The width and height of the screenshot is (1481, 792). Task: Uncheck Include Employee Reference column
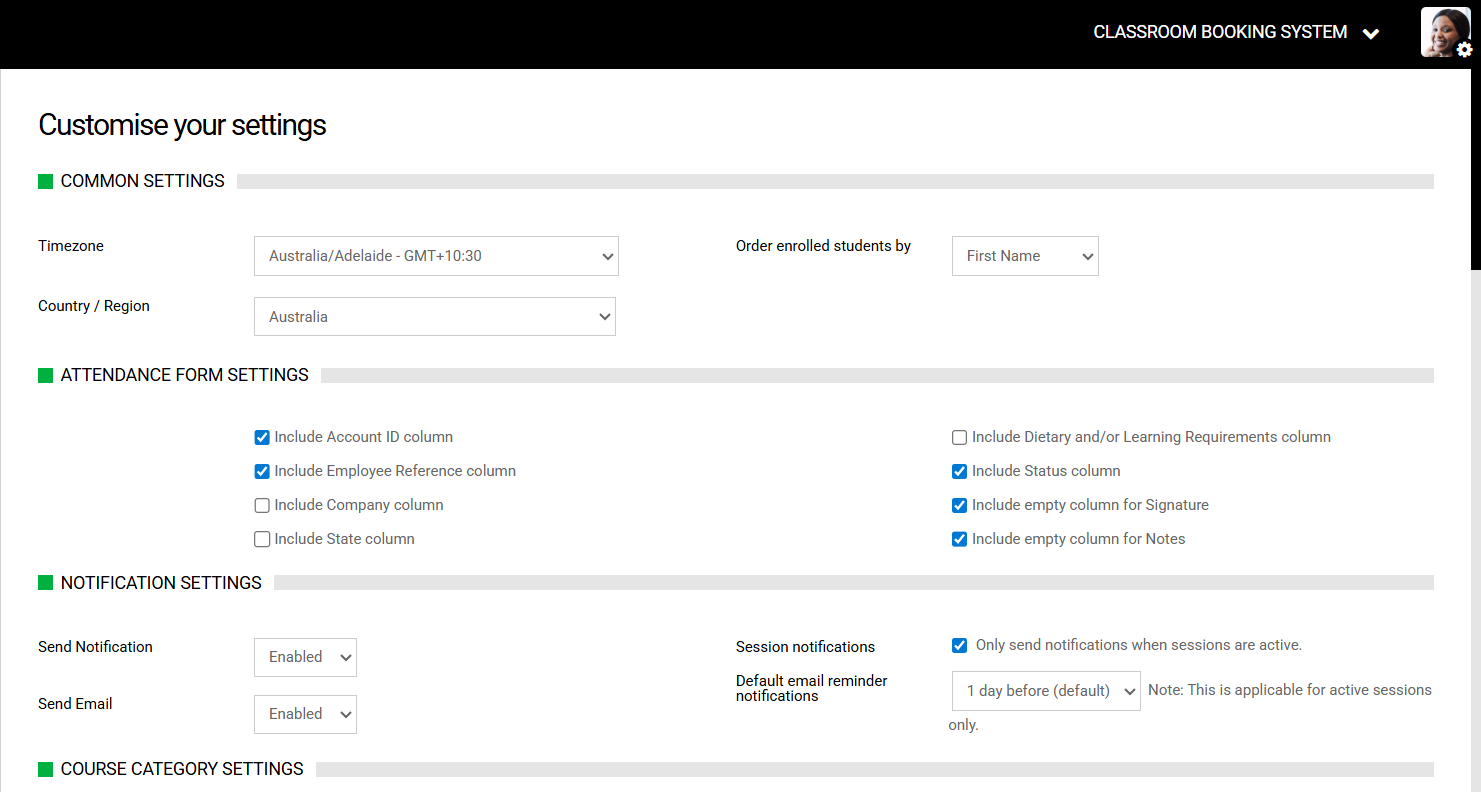pyautogui.click(x=262, y=471)
